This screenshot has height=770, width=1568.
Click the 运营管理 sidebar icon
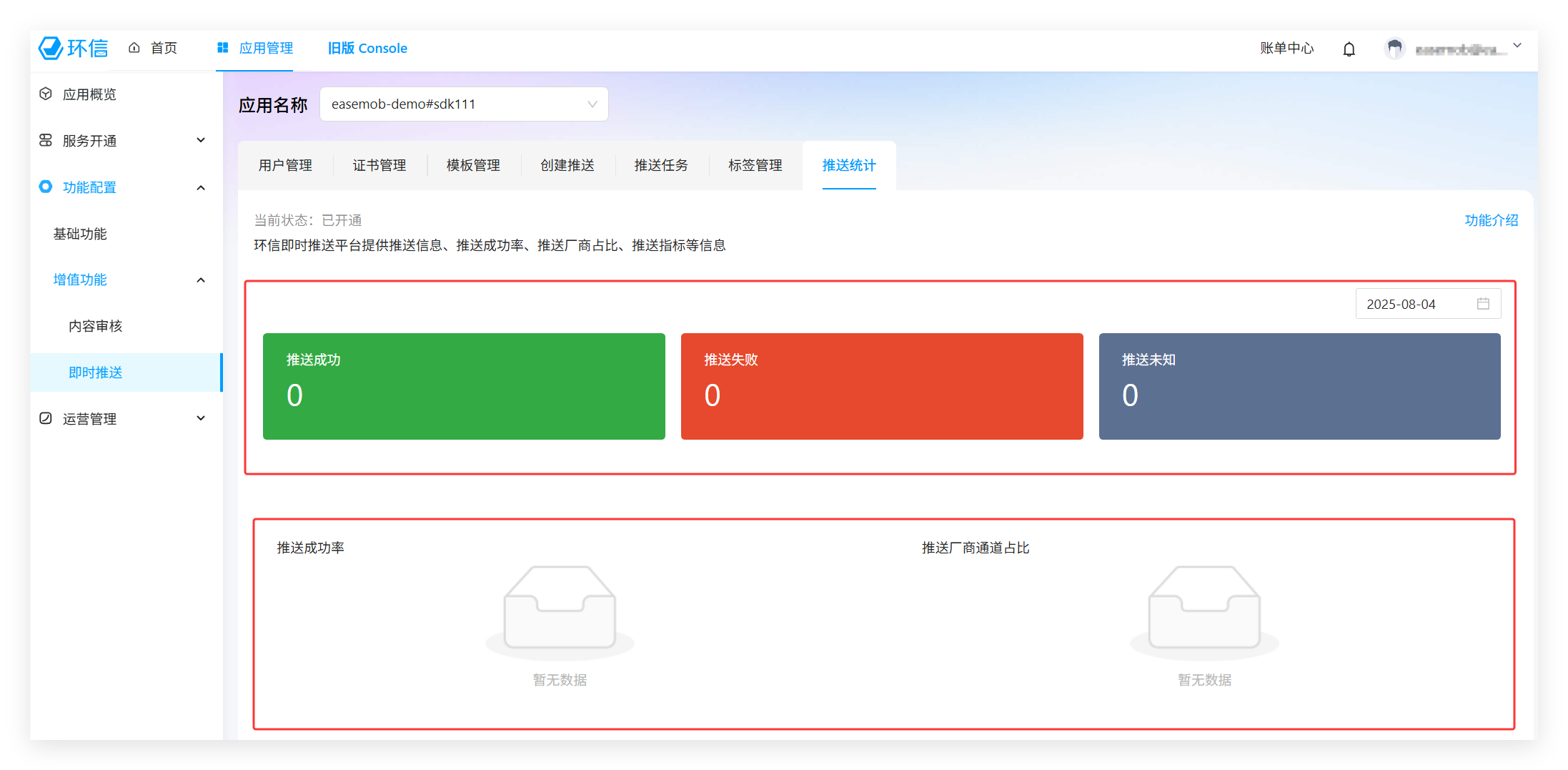click(x=46, y=418)
